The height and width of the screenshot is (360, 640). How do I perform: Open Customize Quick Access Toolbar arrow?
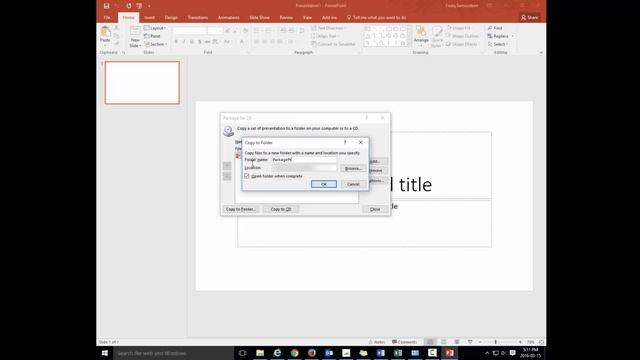pyautogui.click(x=149, y=6)
